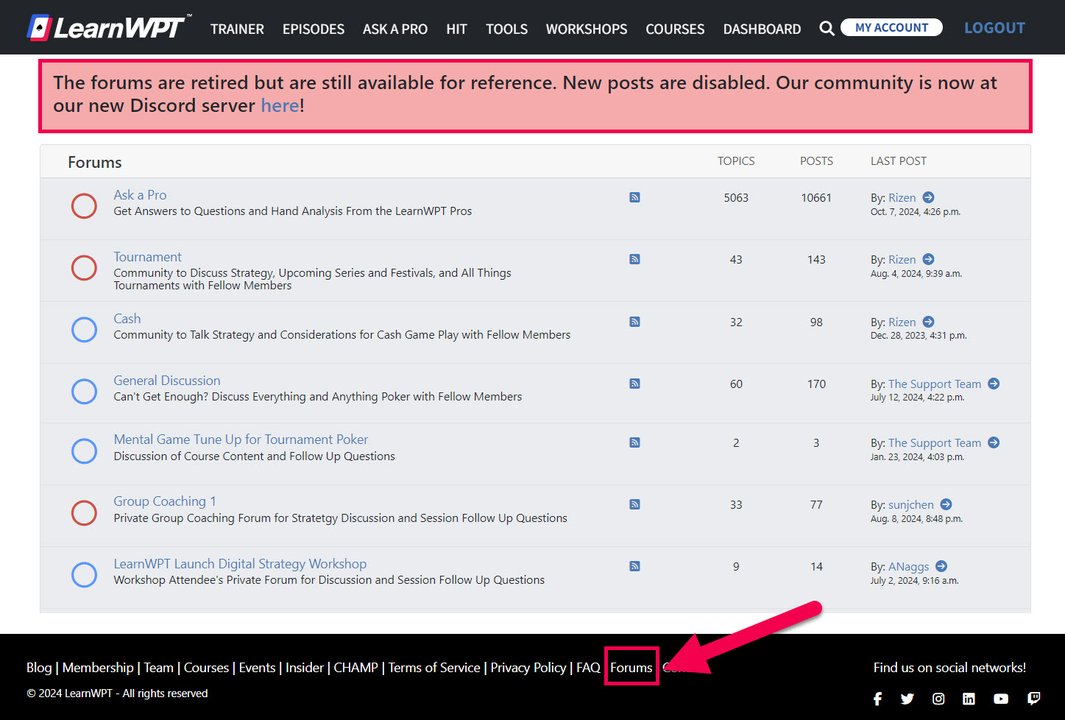
Task: Open Mental Game Tune Up for Tournament Poker
Action: pos(240,439)
